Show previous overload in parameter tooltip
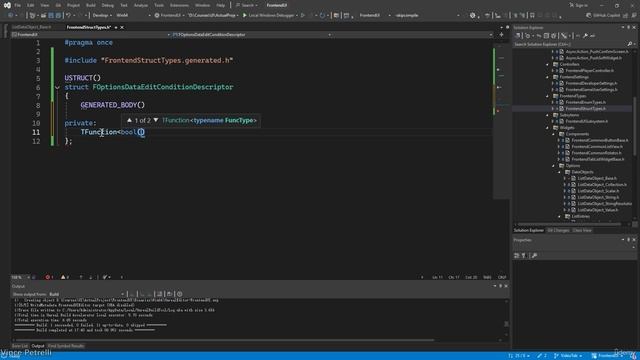Image resolution: width=640 pixels, height=360 pixels. pyautogui.click(x=129, y=120)
